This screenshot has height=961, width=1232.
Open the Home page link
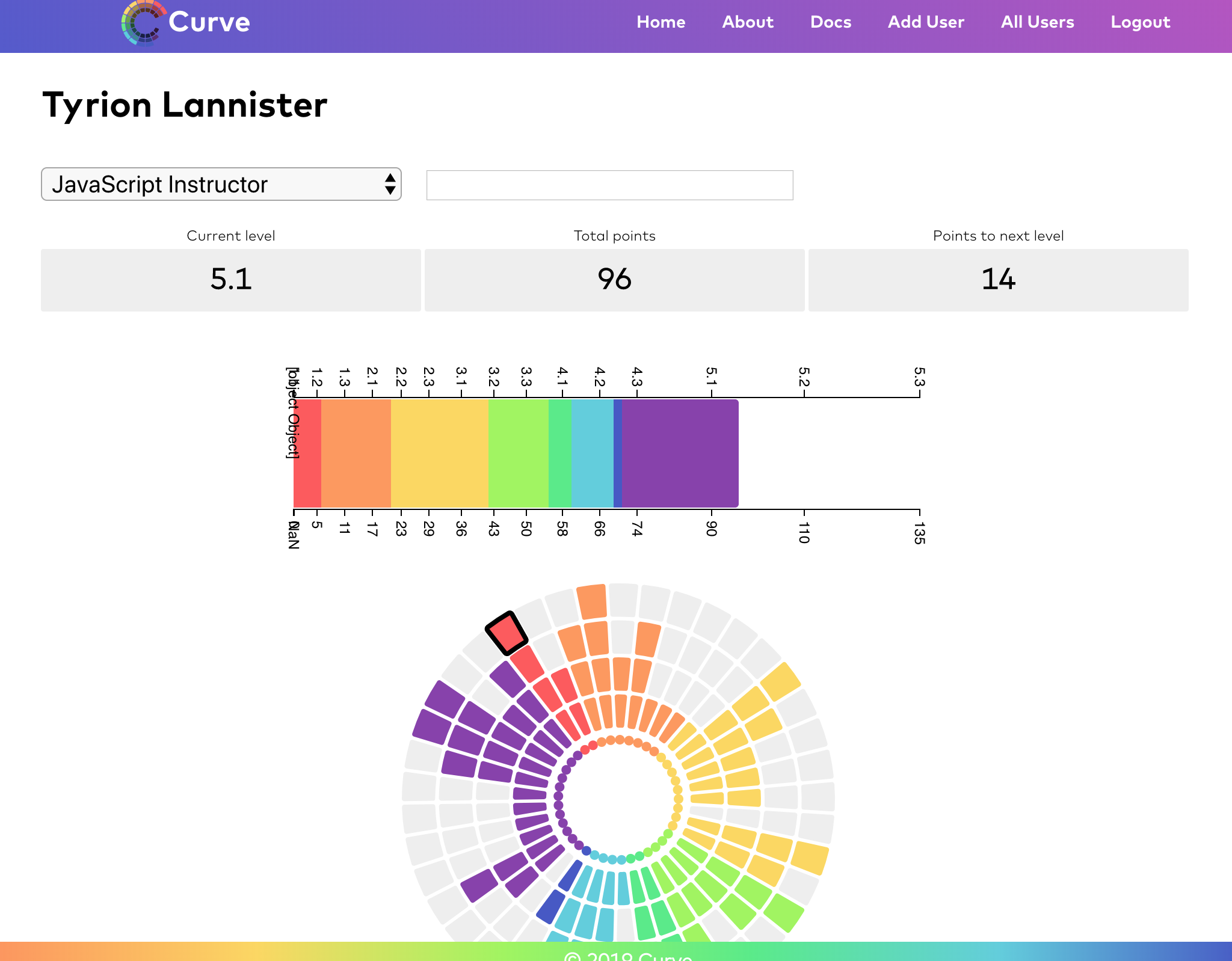(x=661, y=22)
